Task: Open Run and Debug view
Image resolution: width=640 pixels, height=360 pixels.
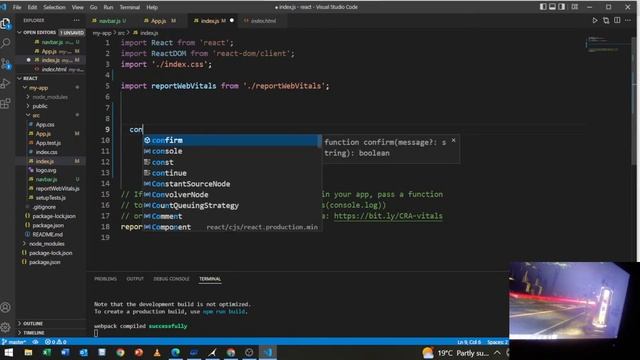Action: [6, 83]
